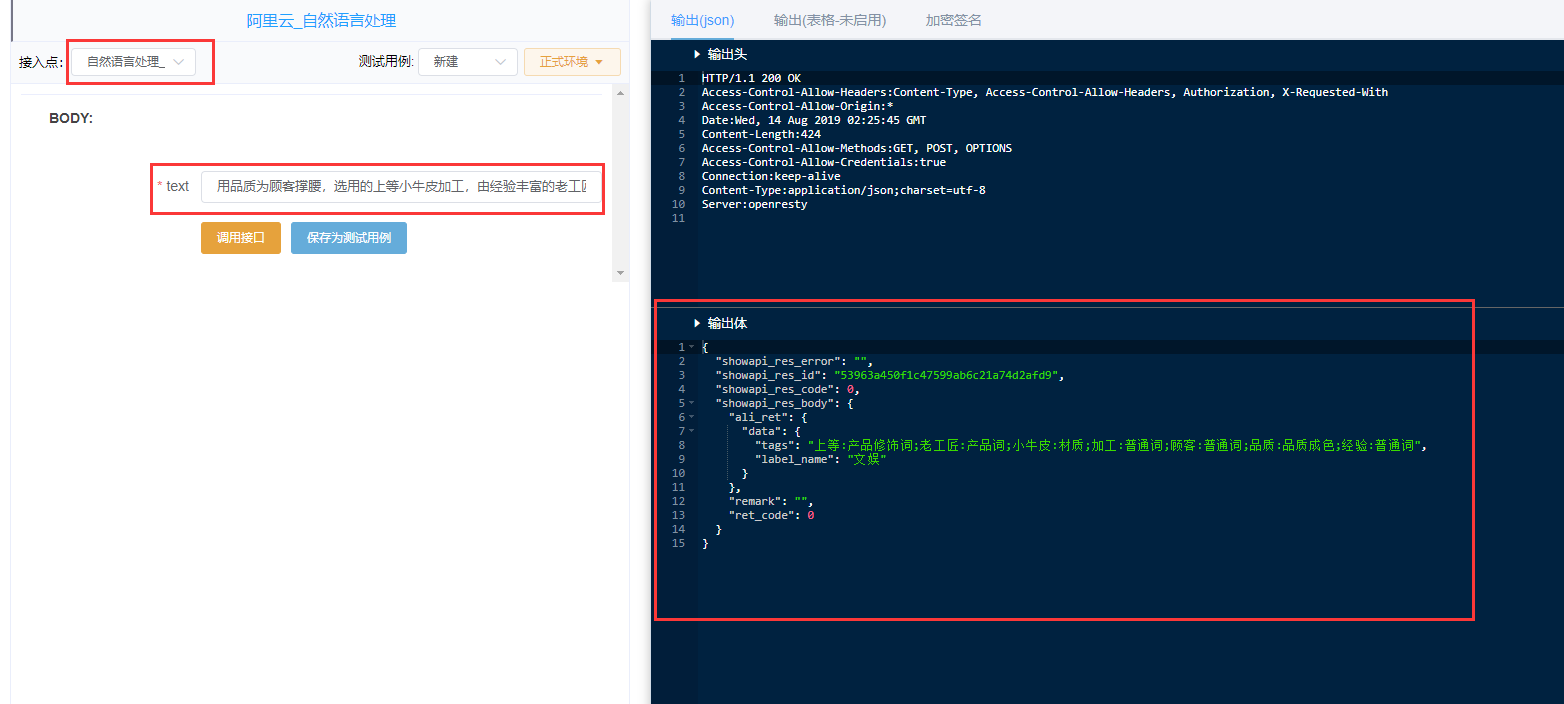Click the request panel scroll-down arrow

[621, 273]
